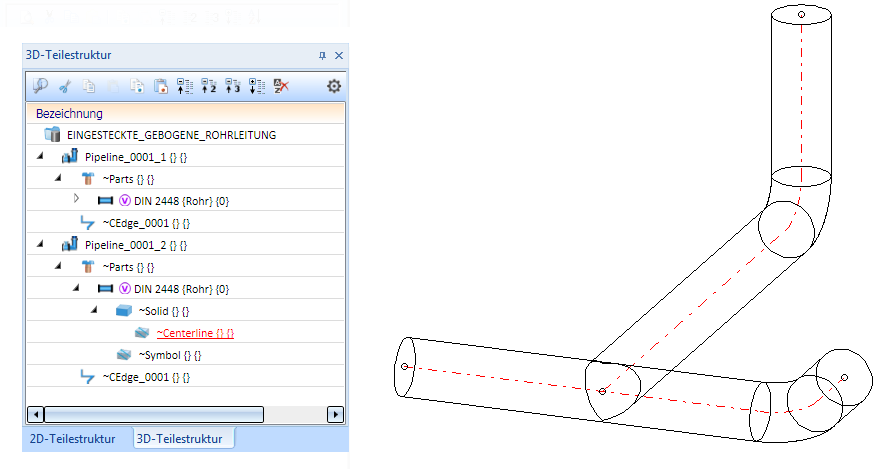Click the remove A-Z sorting icon
The width and height of the screenshot is (873, 469).
tap(281, 86)
